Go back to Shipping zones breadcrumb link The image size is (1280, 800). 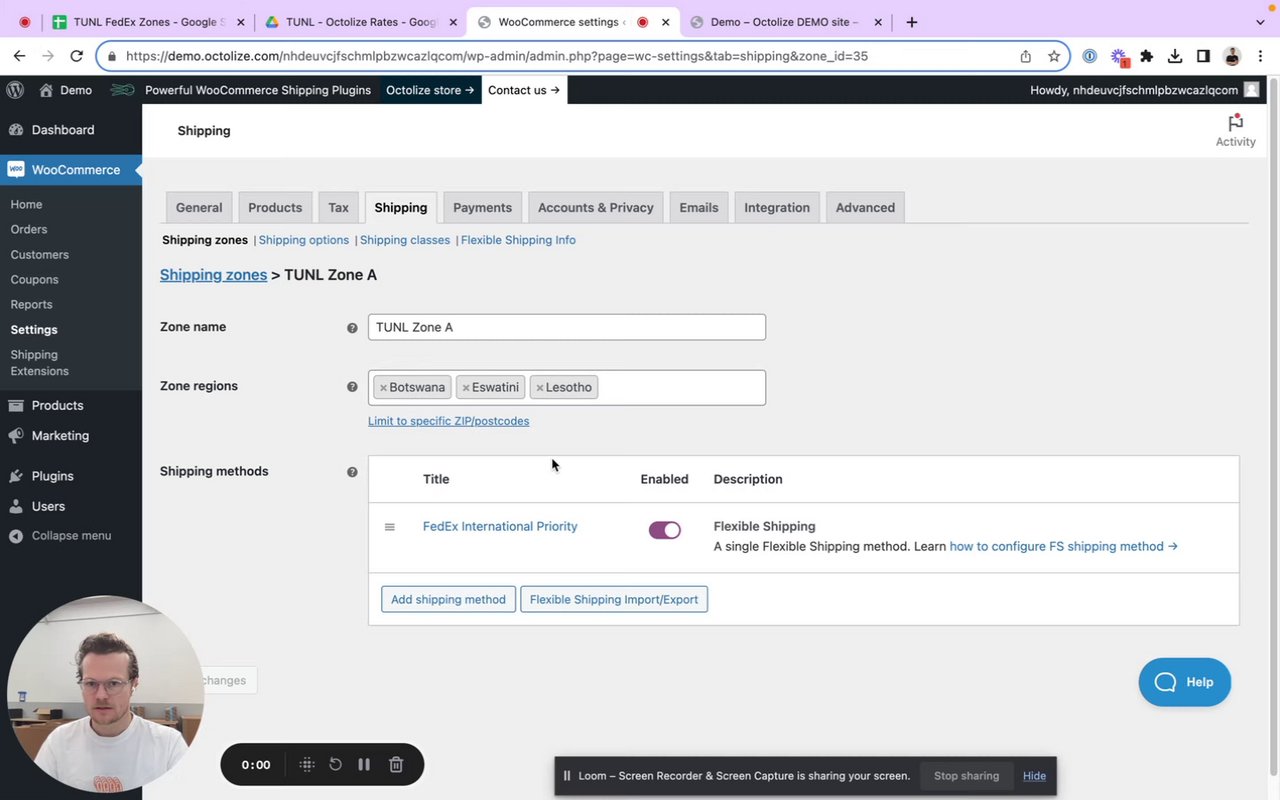(x=213, y=275)
